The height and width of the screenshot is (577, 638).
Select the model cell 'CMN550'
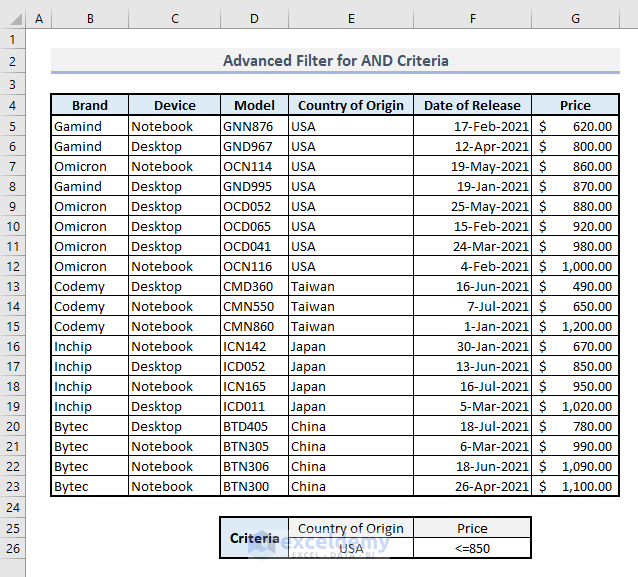point(254,306)
